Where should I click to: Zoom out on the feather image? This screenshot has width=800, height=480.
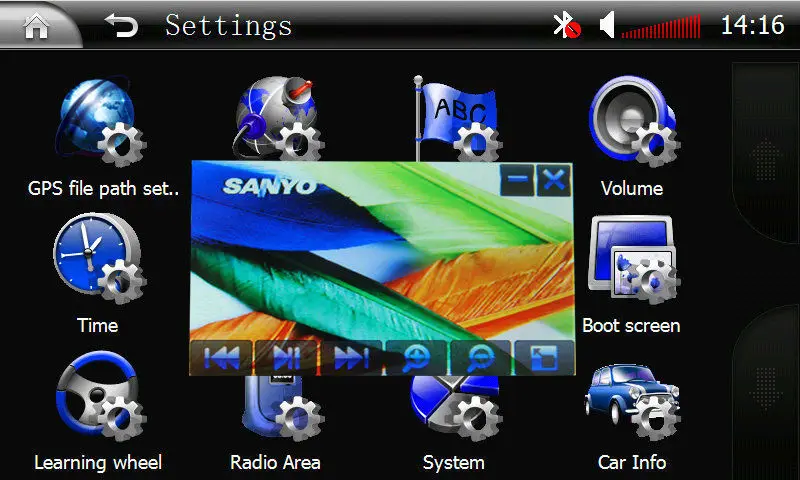481,358
